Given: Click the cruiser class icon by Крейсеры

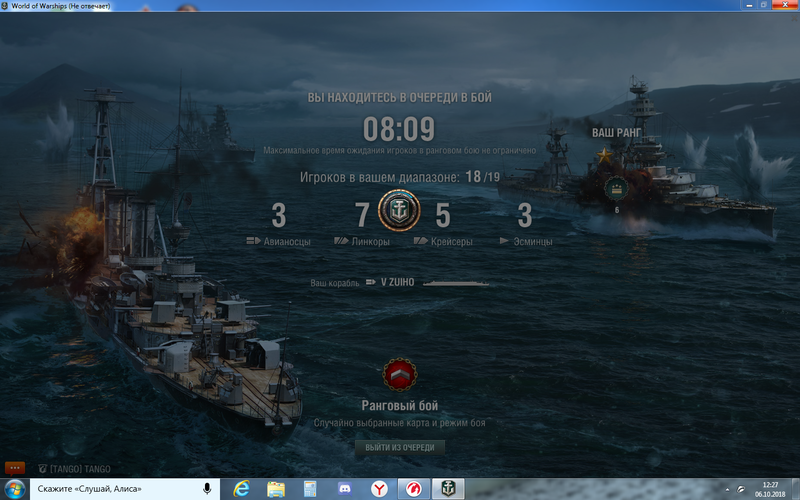Looking at the screenshot, I should 420,241.
